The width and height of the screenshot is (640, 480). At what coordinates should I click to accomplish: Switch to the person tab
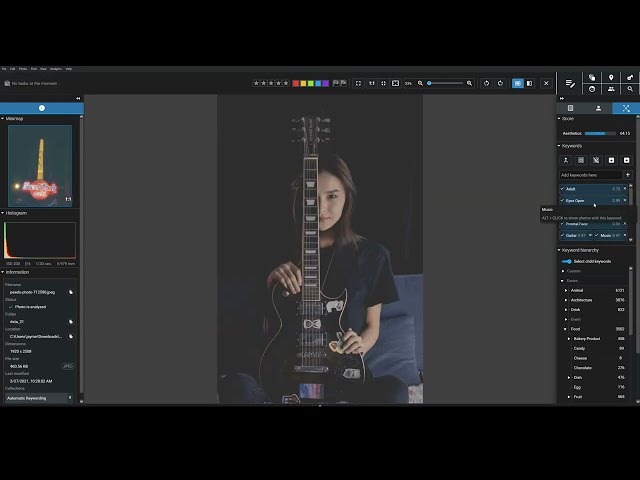coord(598,108)
